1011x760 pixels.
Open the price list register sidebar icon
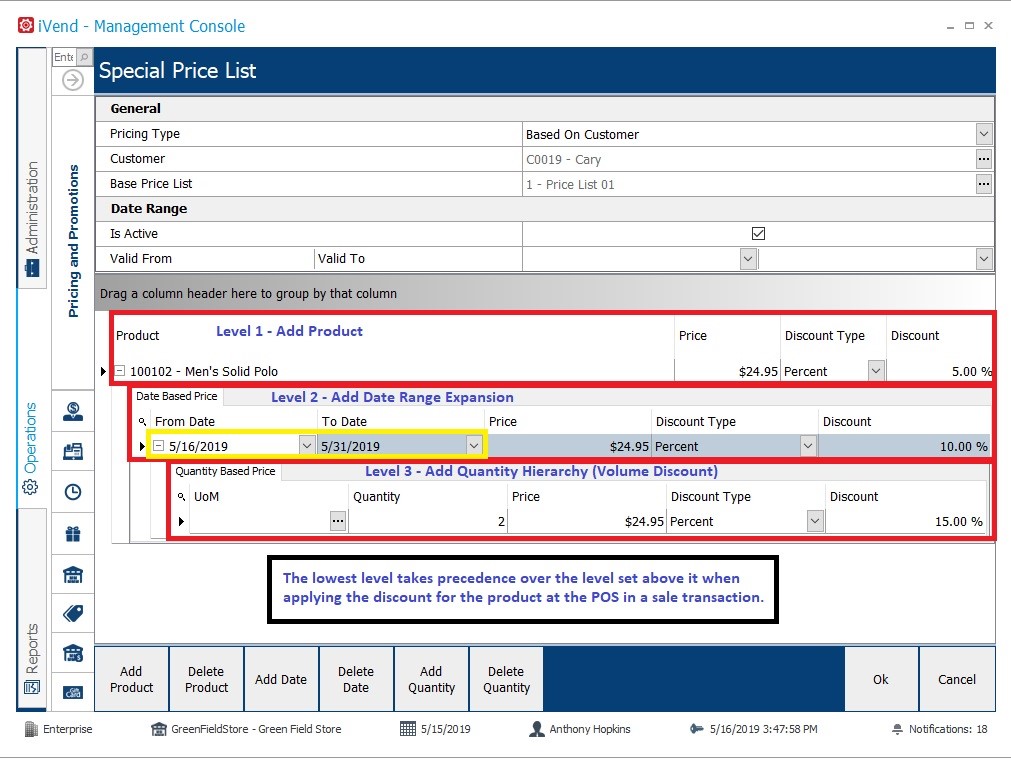pos(73,451)
